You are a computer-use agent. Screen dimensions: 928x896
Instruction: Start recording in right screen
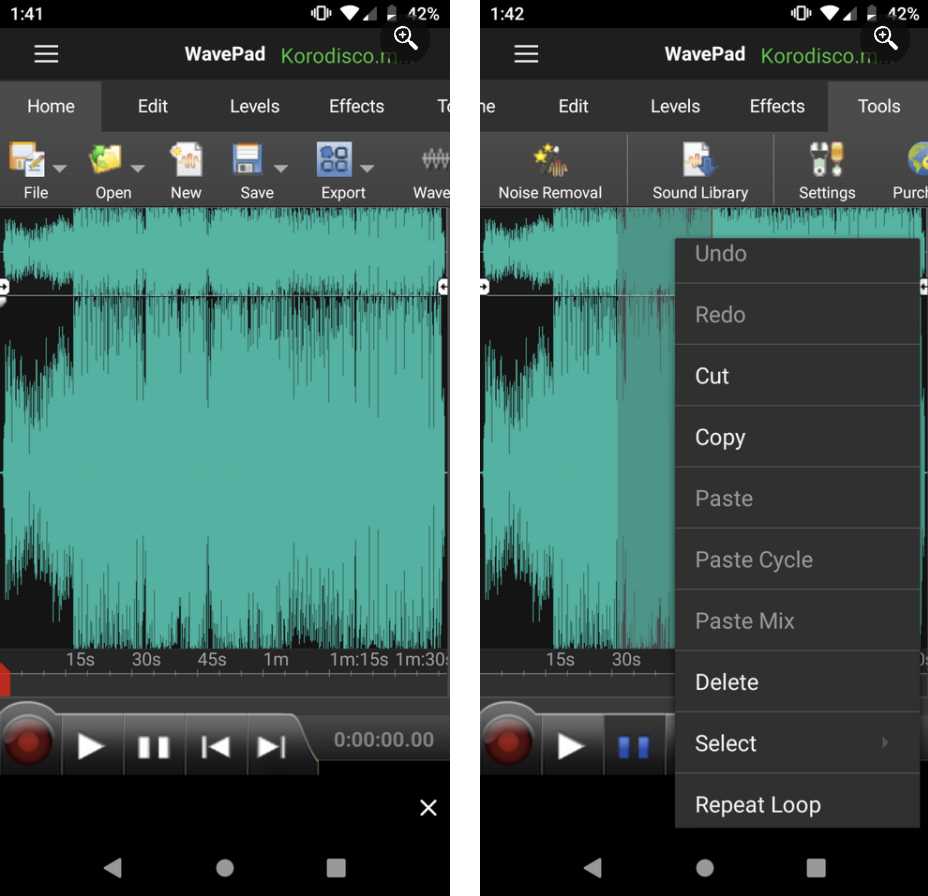point(507,741)
